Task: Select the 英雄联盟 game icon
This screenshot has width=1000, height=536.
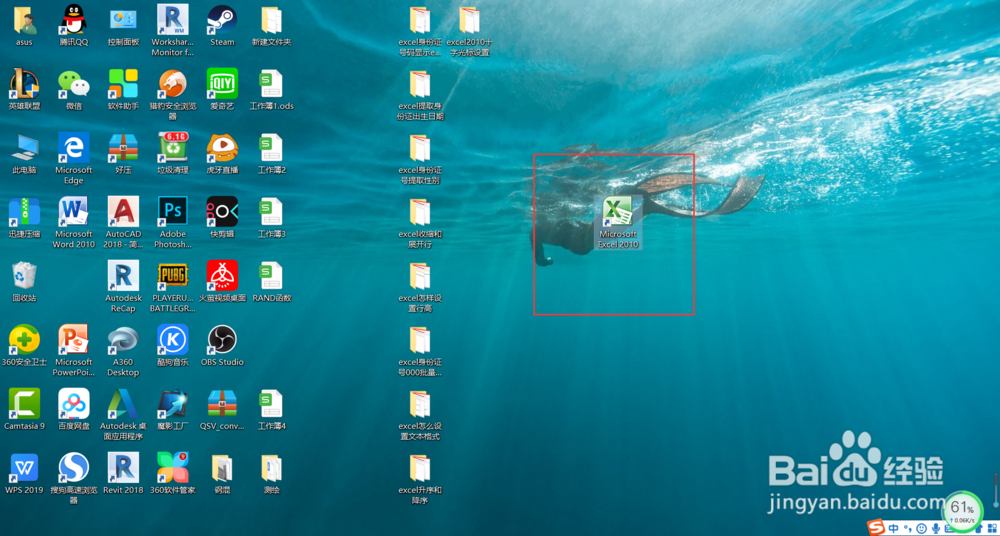Action: pyautogui.click(x=24, y=89)
